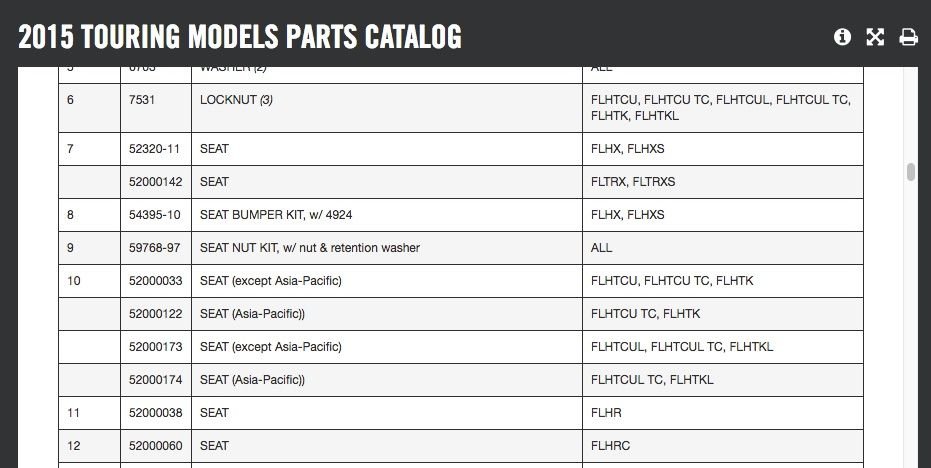Click the LOCKNUT (3) description cell

237,100
